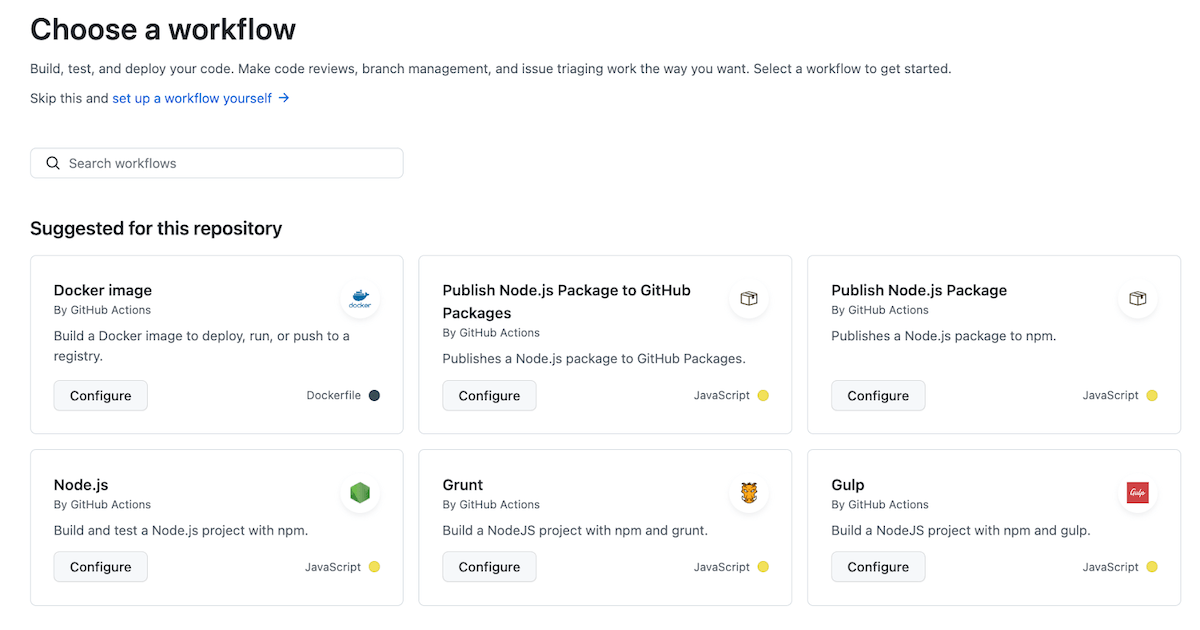Configure the Grunt workflow
1200x630 pixels.
(489, 566)
